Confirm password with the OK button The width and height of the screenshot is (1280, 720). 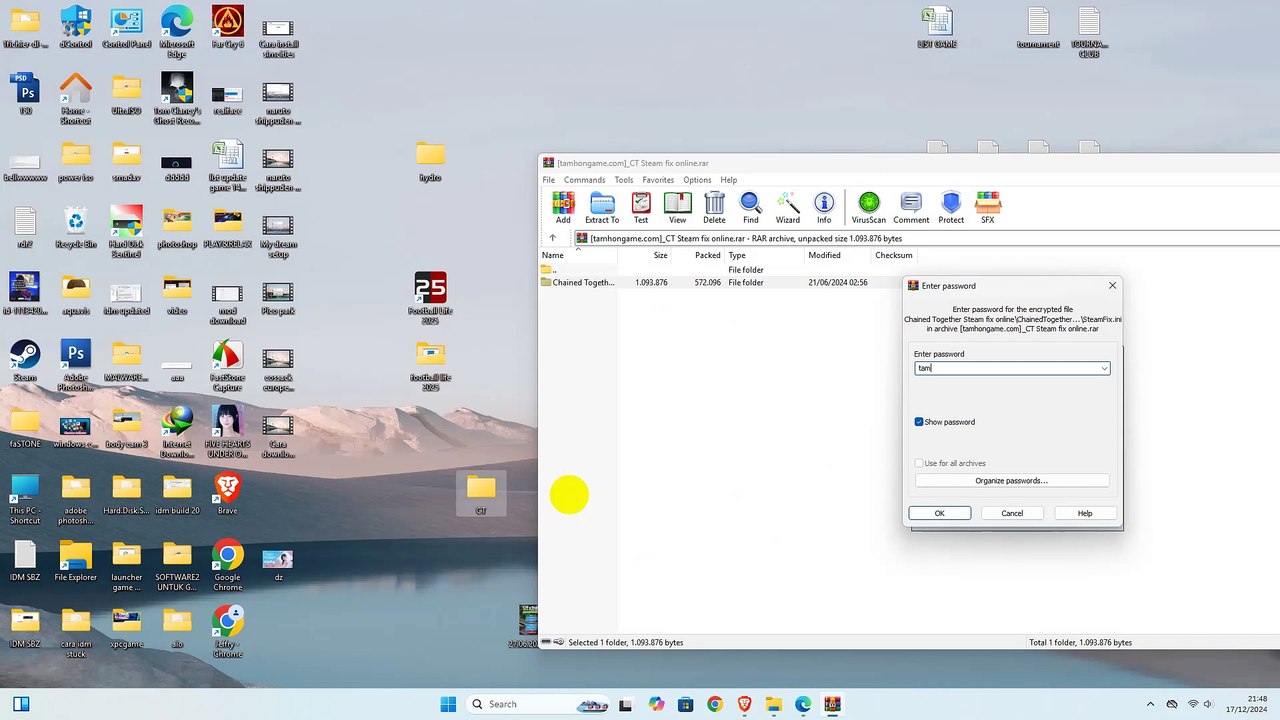click(939, 513)
